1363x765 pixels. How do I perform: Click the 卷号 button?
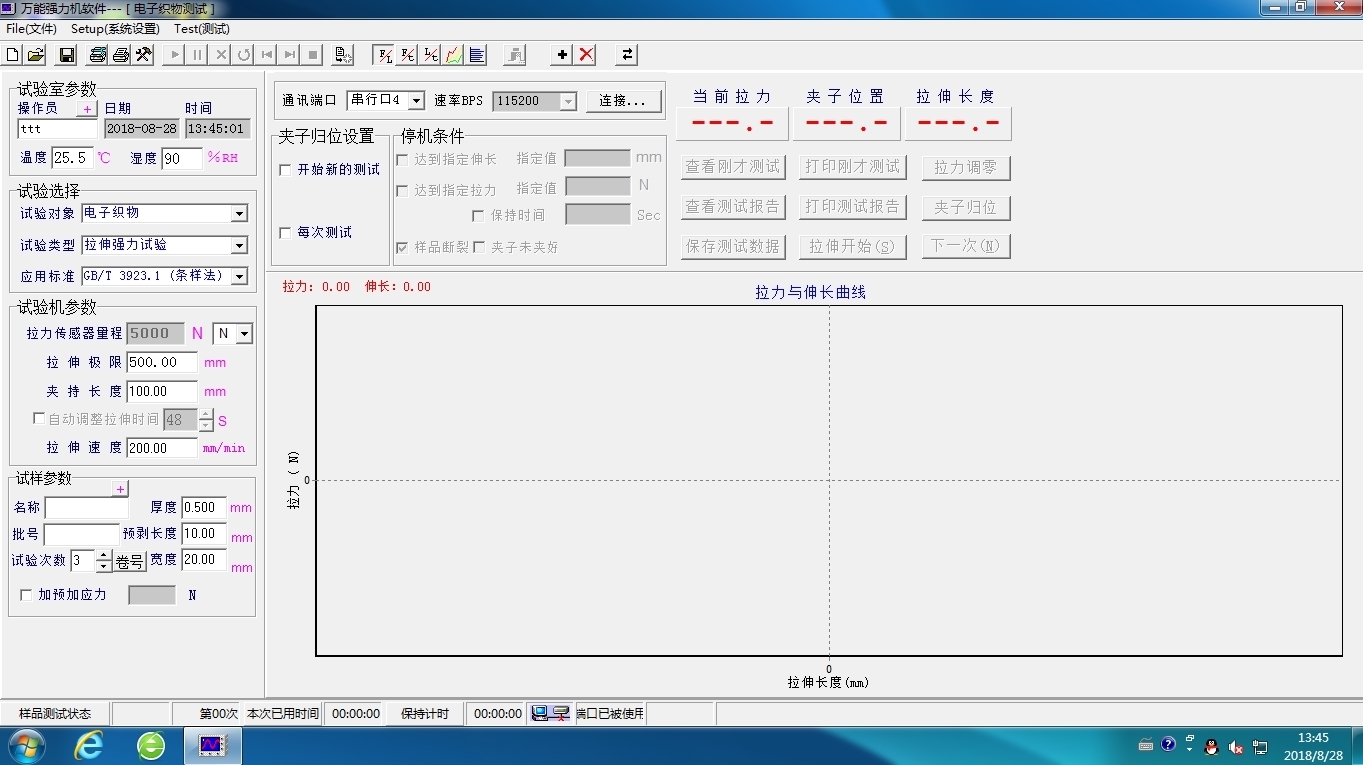coord(130,562)
